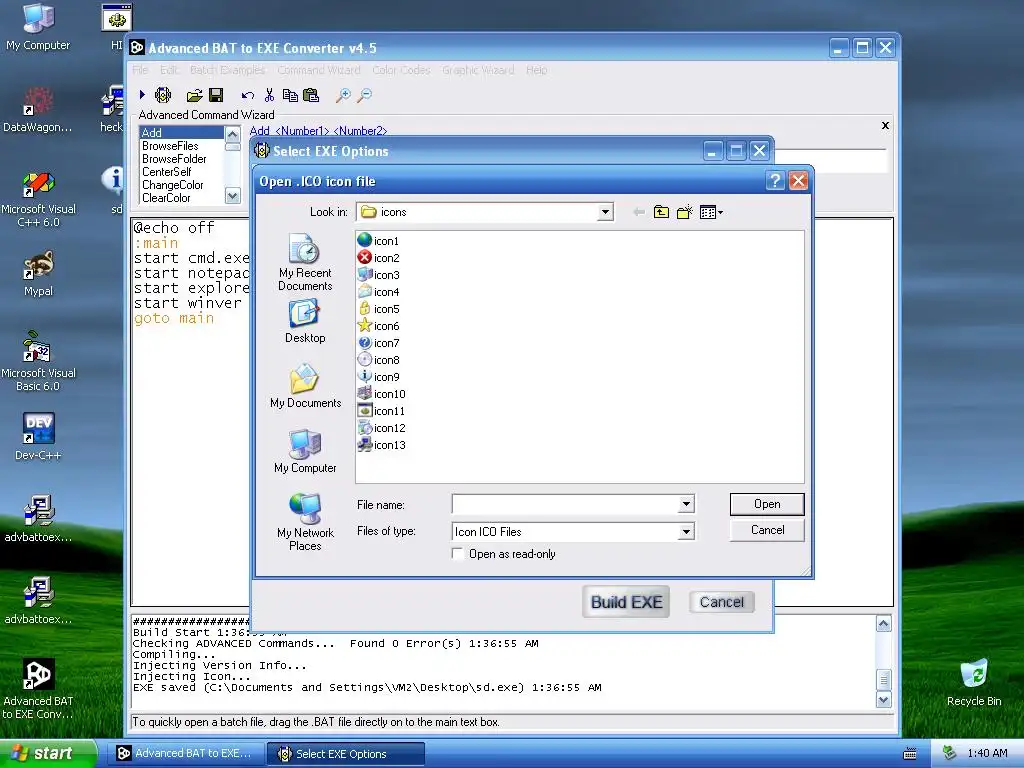Viewport: 1024px width, 768px height.
Task: Switch to Advanced BAT to EXE taskbar button
Action: (x=185, y=754)
